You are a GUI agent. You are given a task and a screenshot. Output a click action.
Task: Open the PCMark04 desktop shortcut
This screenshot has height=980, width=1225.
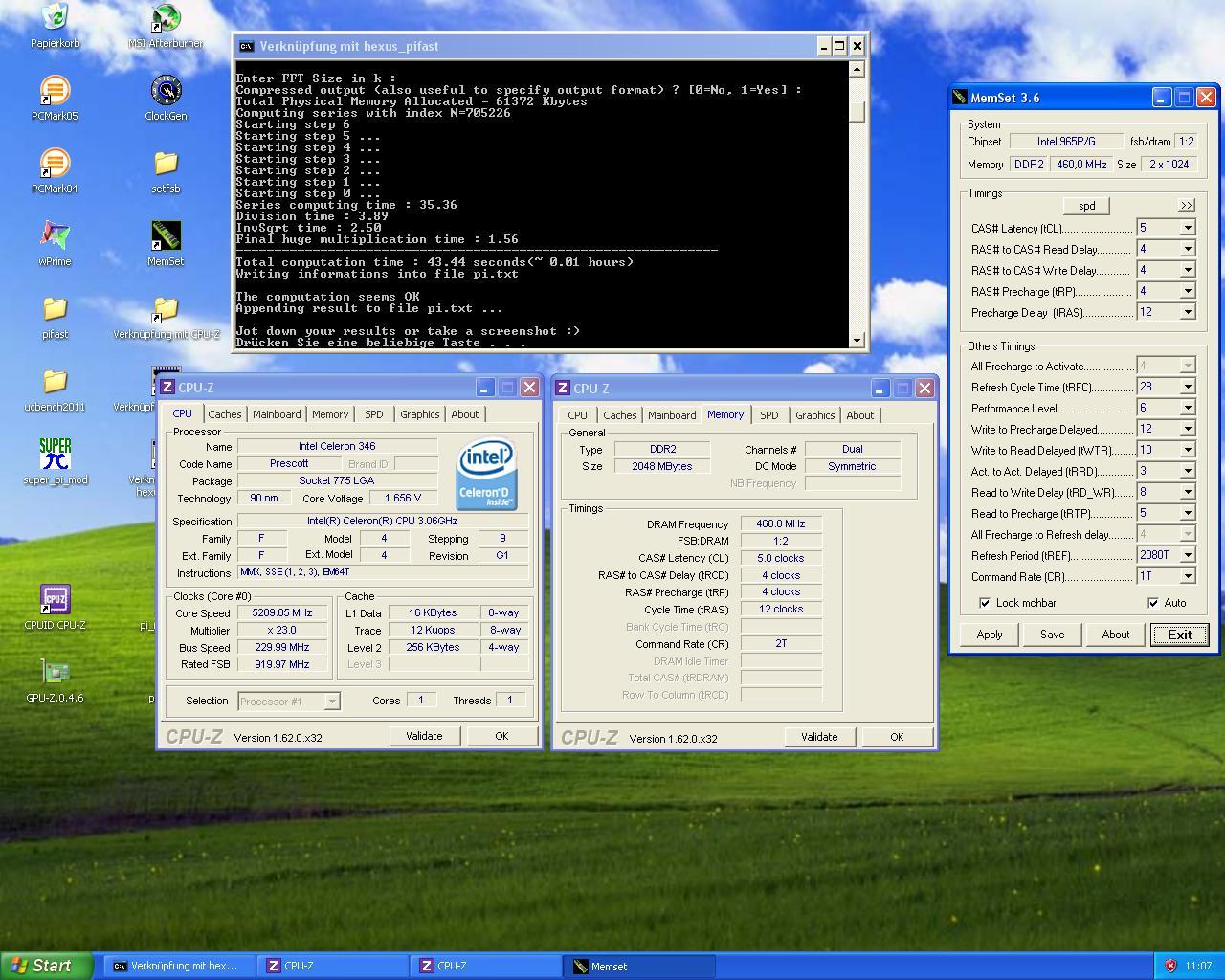point(55,170)
